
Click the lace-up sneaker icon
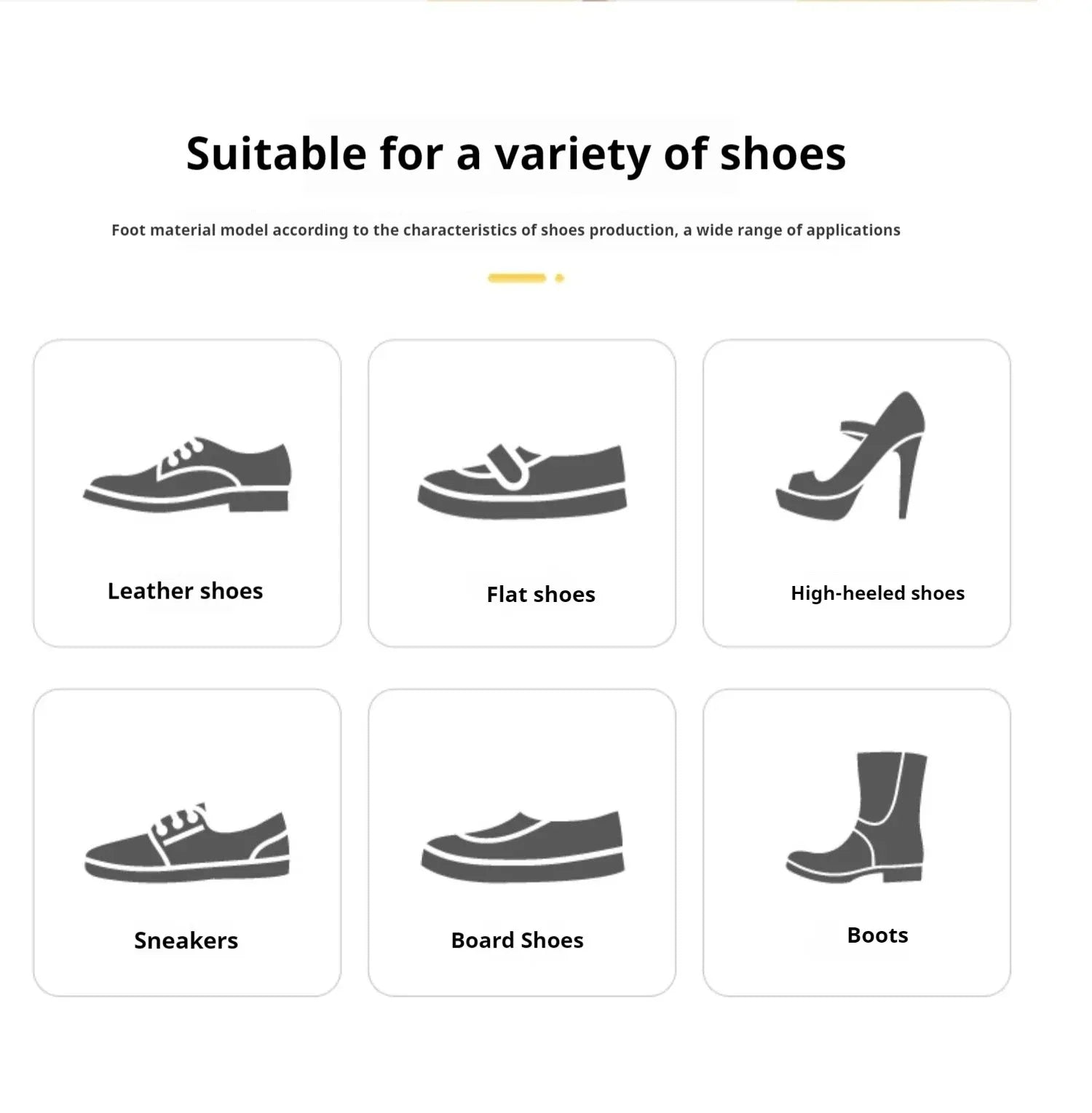pos(187,843)
